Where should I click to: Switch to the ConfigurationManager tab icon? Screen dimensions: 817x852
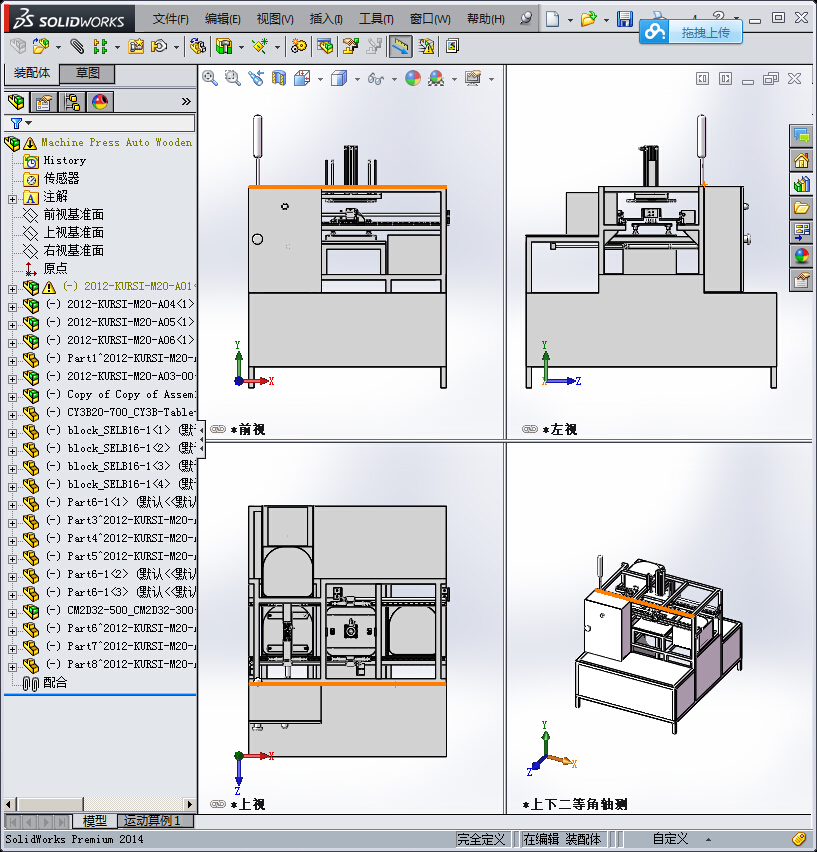coord(72,102)
